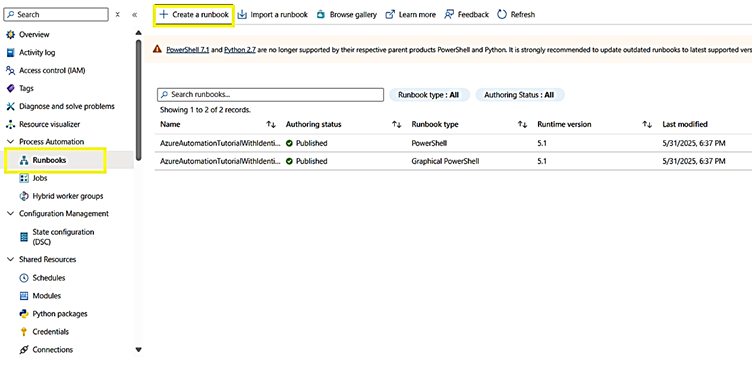Click the Runbooks icon in sidebar
This screenshot has height=381, width=752.
(24, 160)
